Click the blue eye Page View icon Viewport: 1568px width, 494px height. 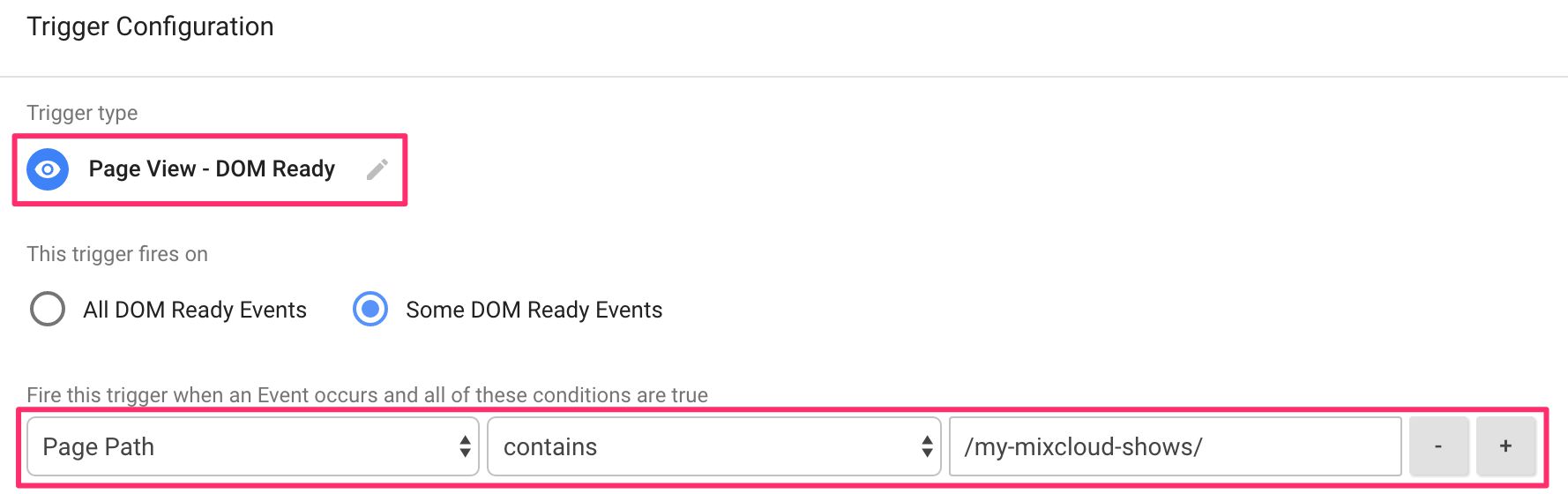(x=48, y=169)
